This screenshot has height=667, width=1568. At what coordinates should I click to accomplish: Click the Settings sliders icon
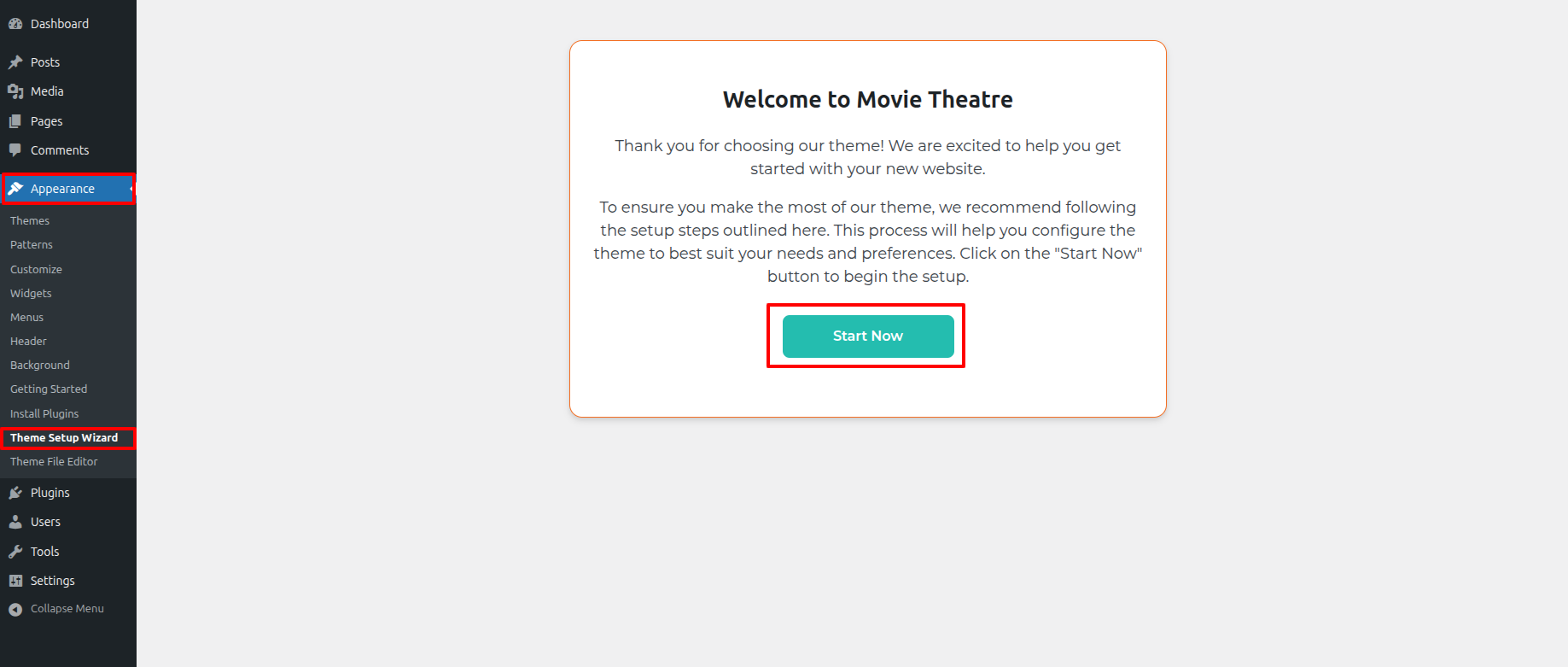tap(15, 581)
